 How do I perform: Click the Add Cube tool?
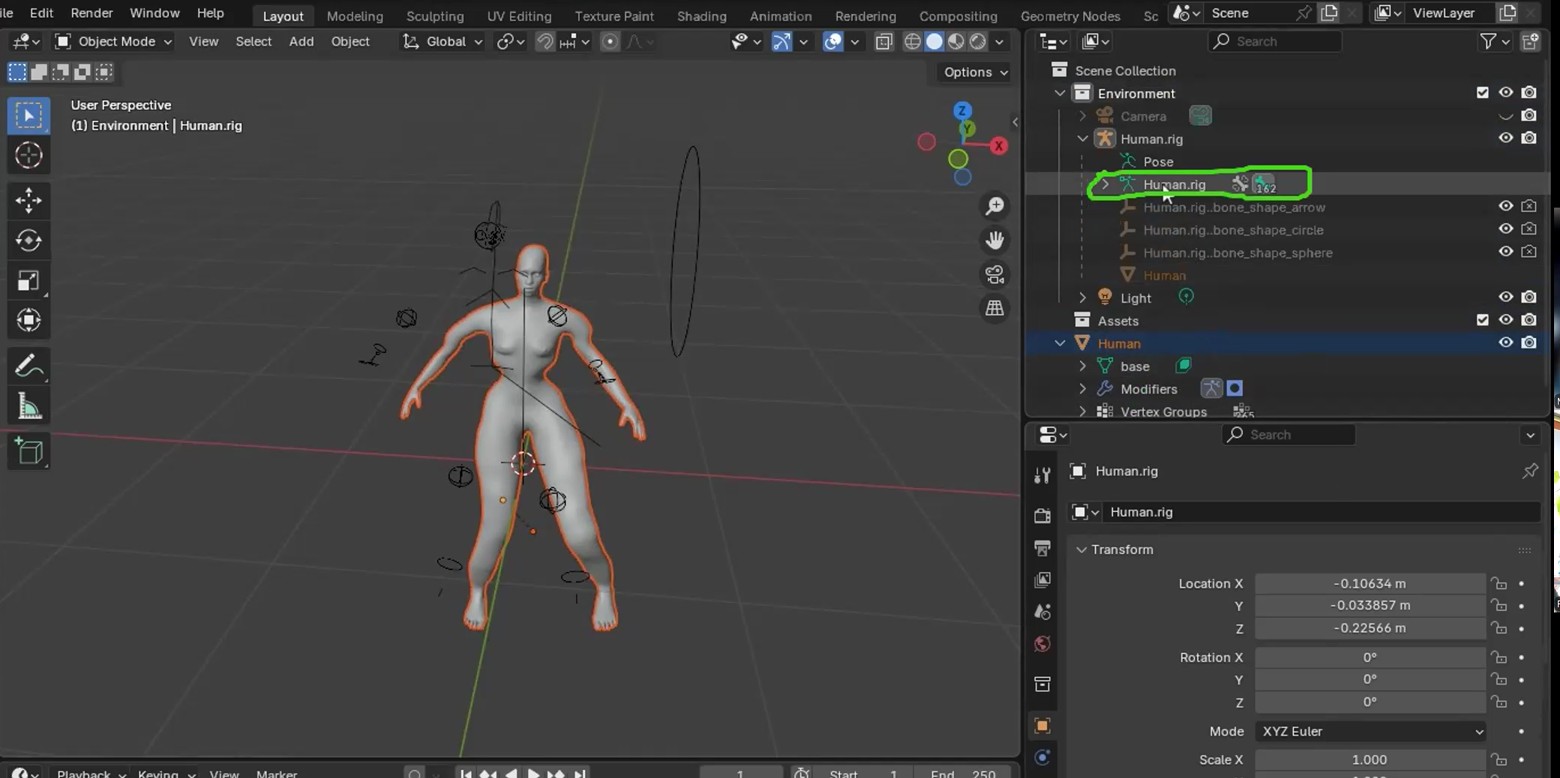coord(28,452)
